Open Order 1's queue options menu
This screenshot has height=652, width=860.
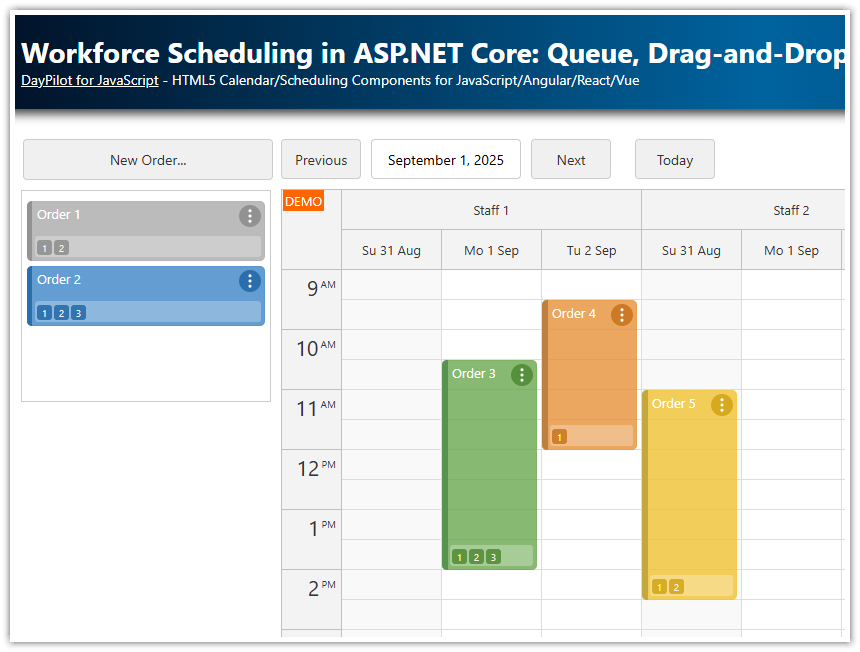249,216
